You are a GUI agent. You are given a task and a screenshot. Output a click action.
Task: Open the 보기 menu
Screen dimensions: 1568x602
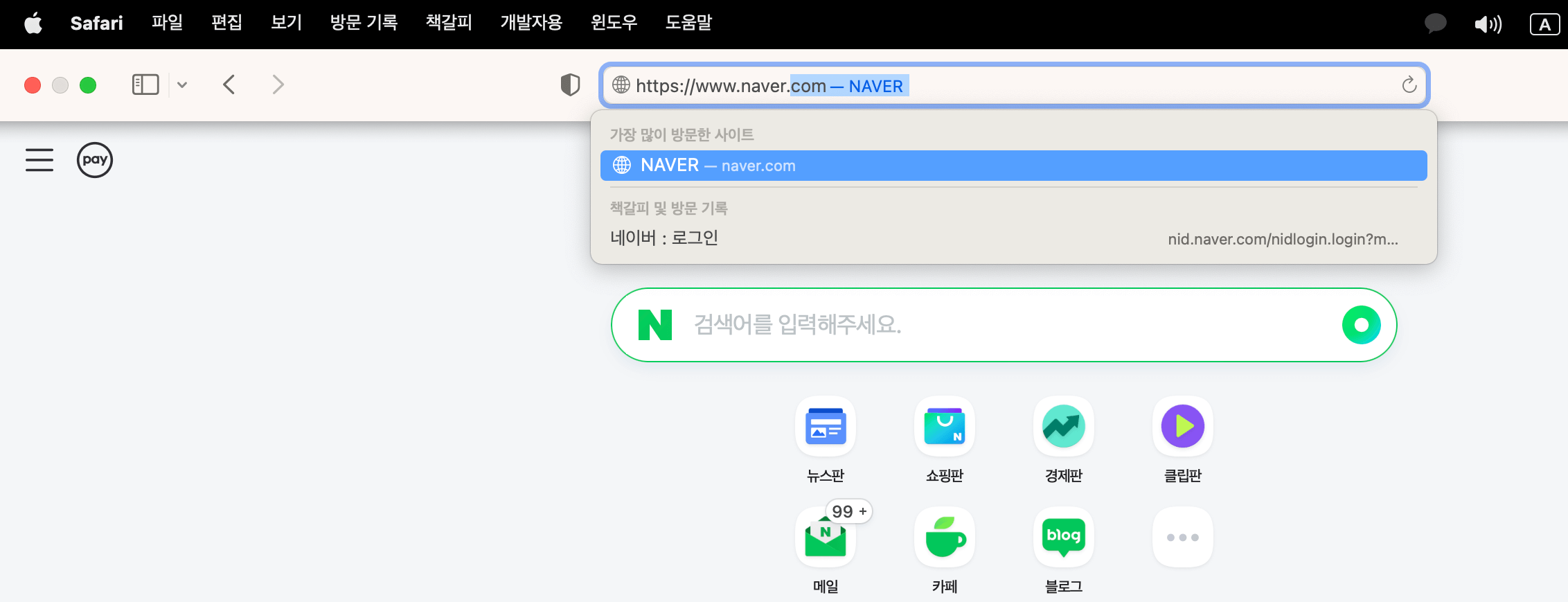point(286,23)
